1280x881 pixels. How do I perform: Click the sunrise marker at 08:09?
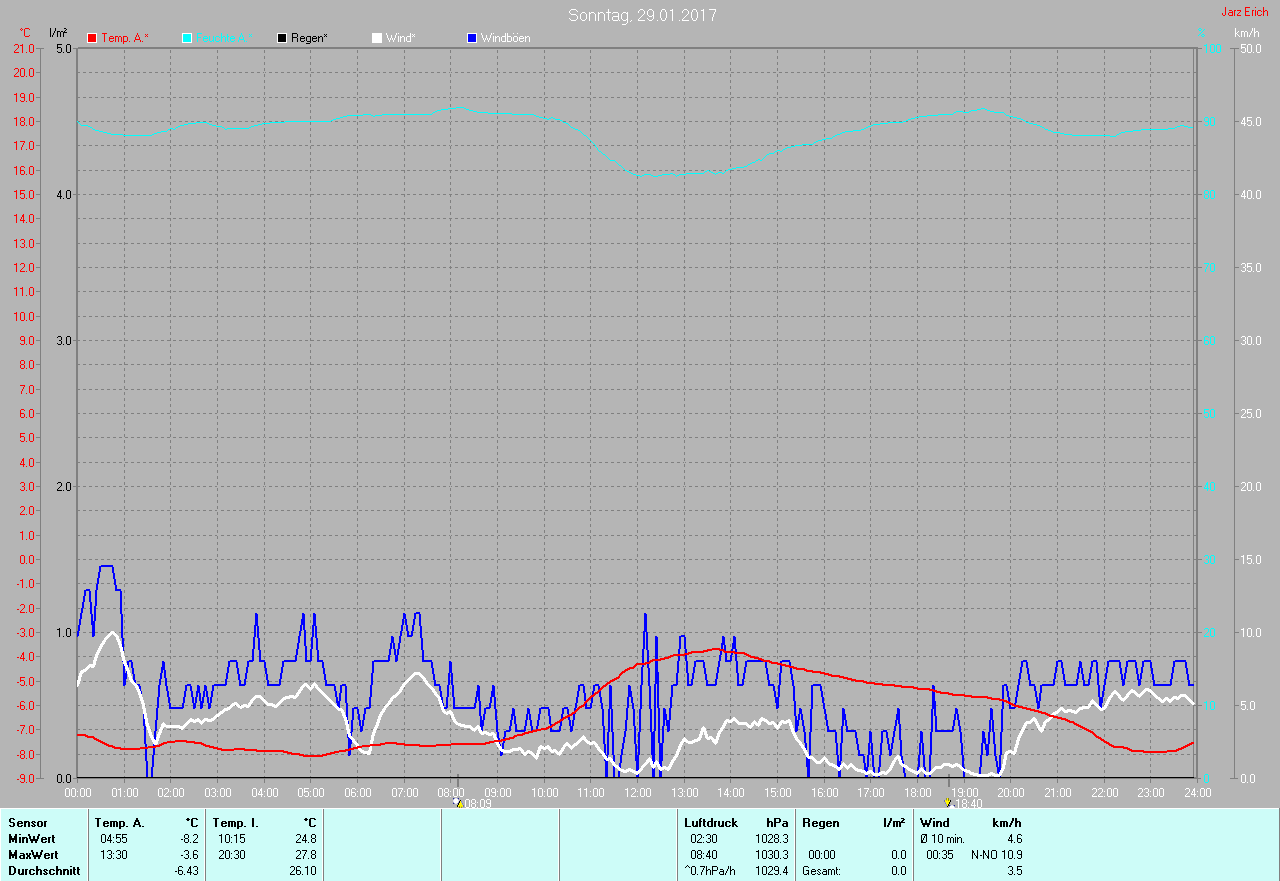[458, 802]
